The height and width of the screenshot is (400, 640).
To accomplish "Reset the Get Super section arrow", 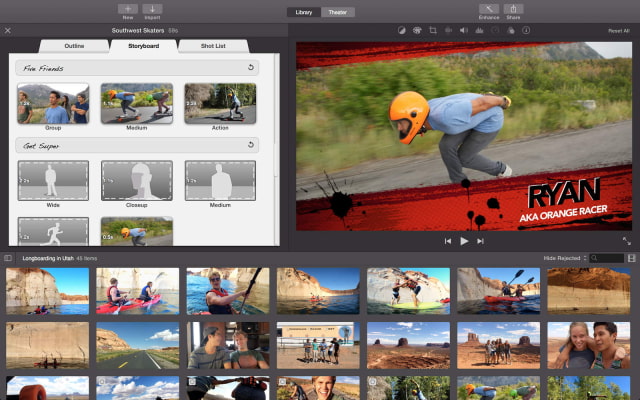I will pos(251,145).
